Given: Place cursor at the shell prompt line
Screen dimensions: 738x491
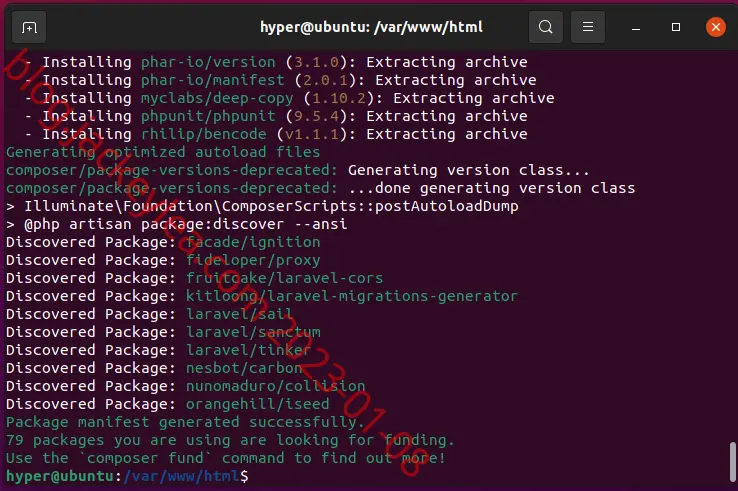Looking at the screenshot, I should click(x=127, y=476).
